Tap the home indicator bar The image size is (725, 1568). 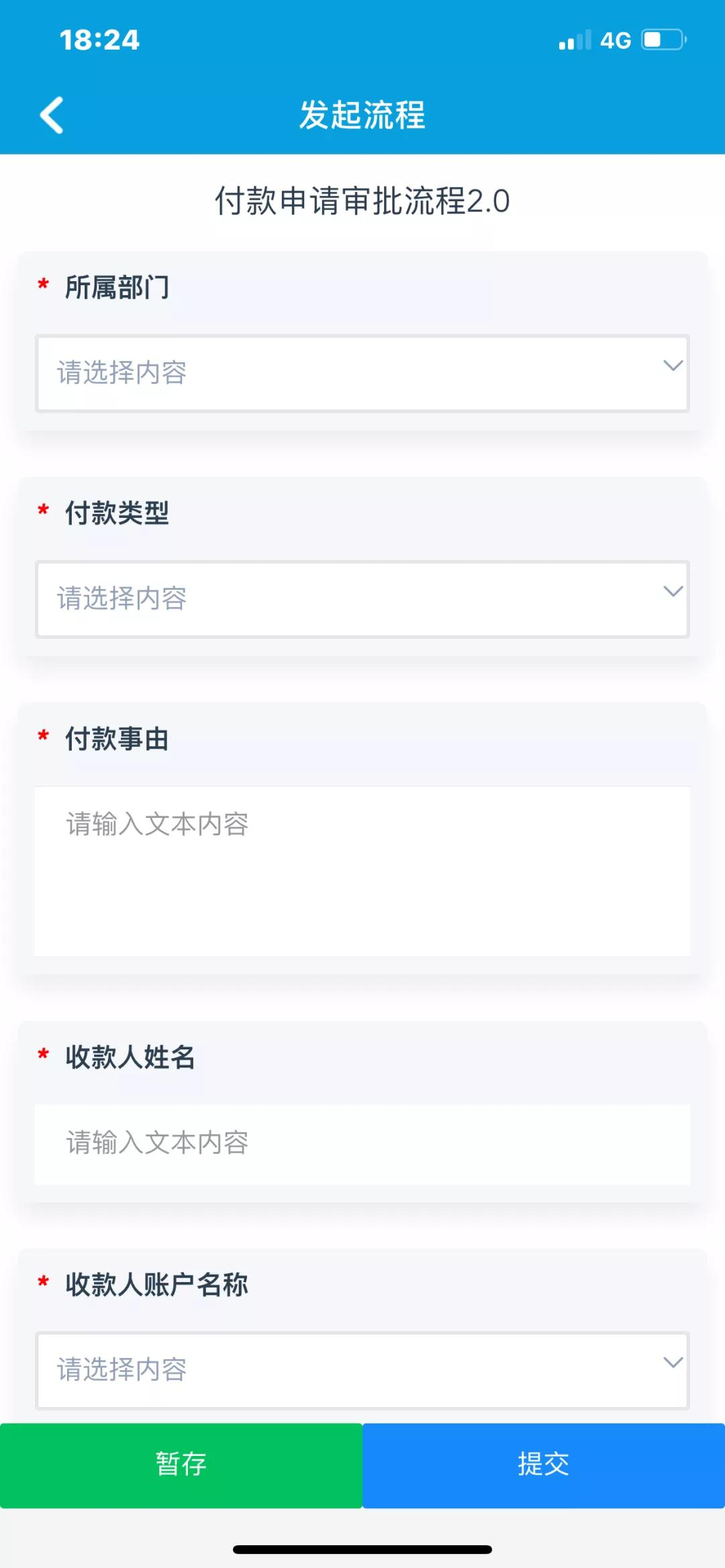pos(362,1549)
